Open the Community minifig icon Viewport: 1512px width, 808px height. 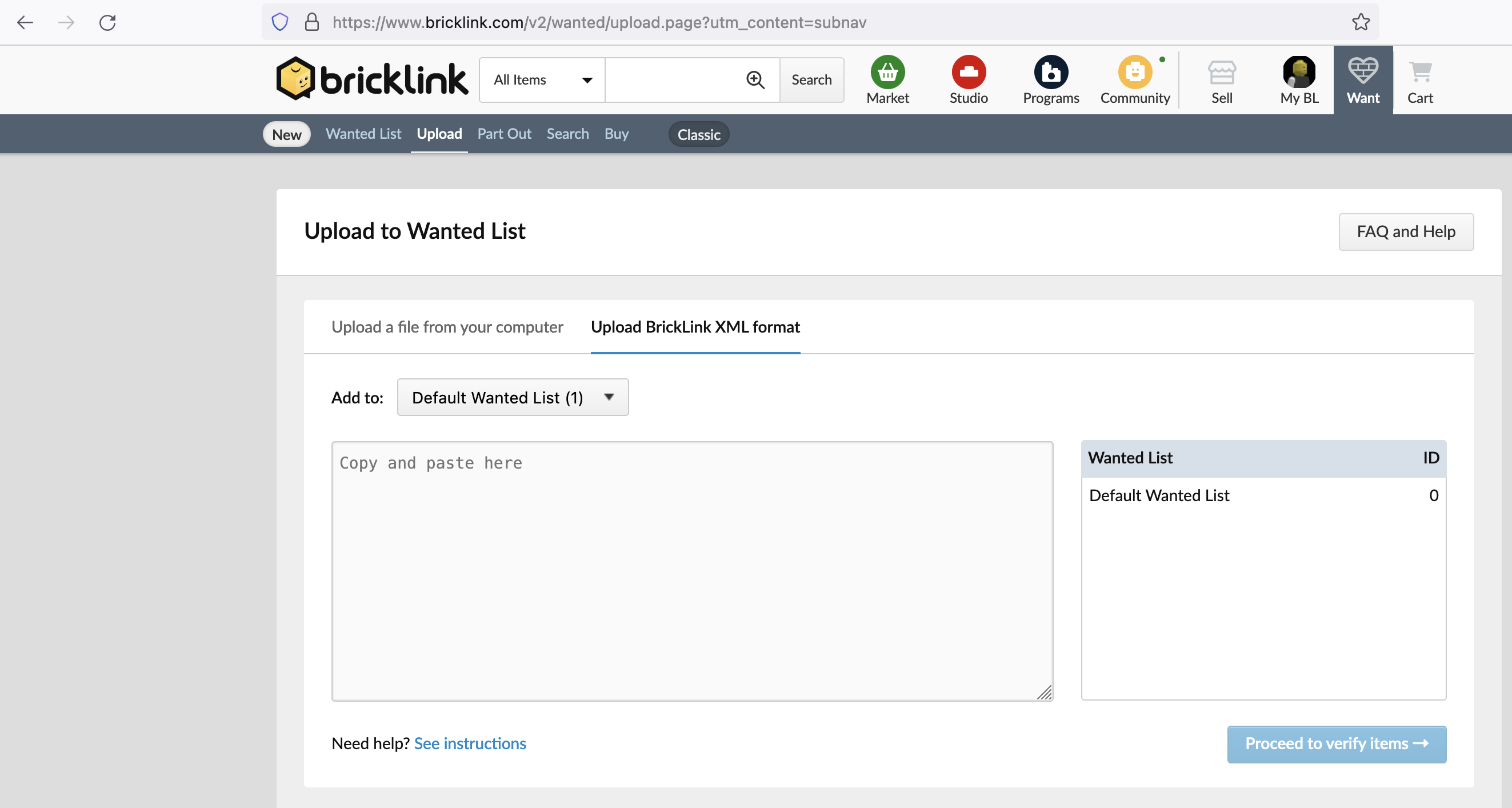[x=1135, y=72]
